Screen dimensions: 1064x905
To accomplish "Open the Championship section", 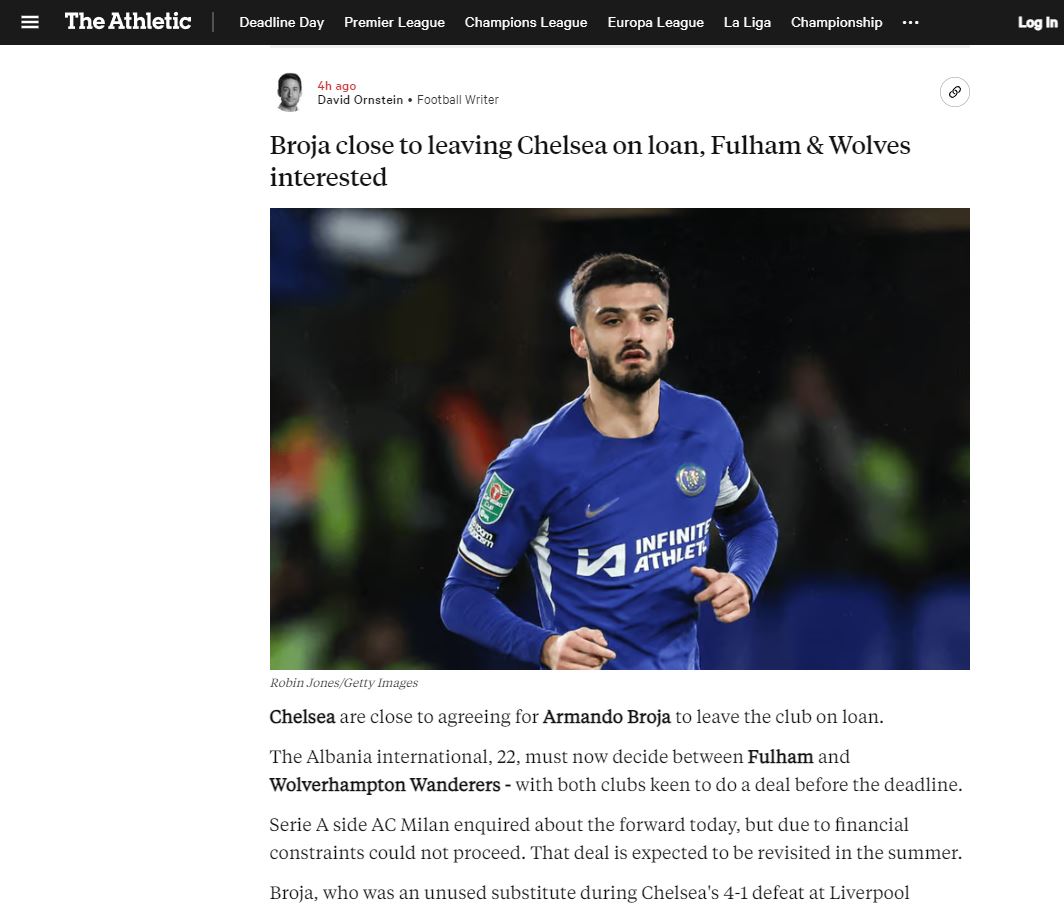I will [836, 22].
